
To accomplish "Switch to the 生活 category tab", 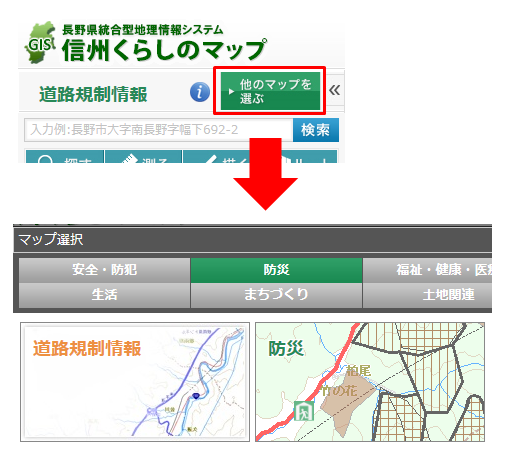I will pyautogui.click(x=105, y=295).
